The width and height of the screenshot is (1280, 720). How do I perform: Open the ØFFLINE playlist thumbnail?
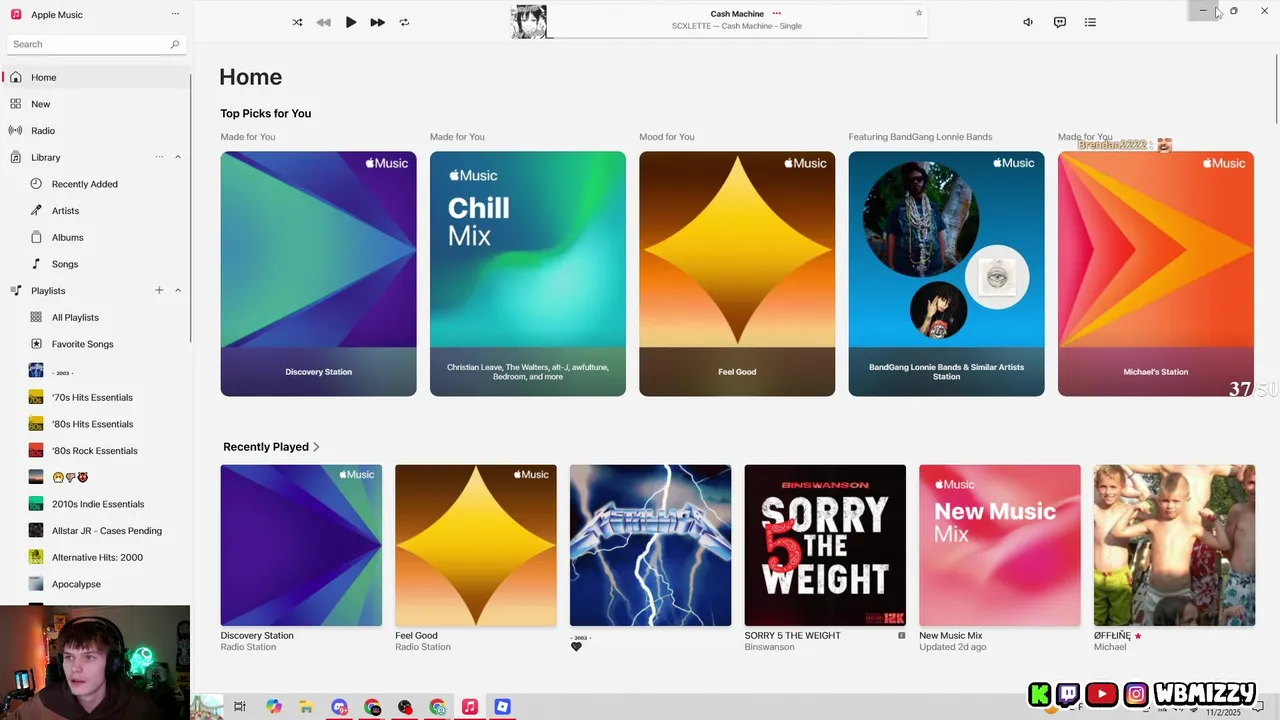coord(1174,545)
